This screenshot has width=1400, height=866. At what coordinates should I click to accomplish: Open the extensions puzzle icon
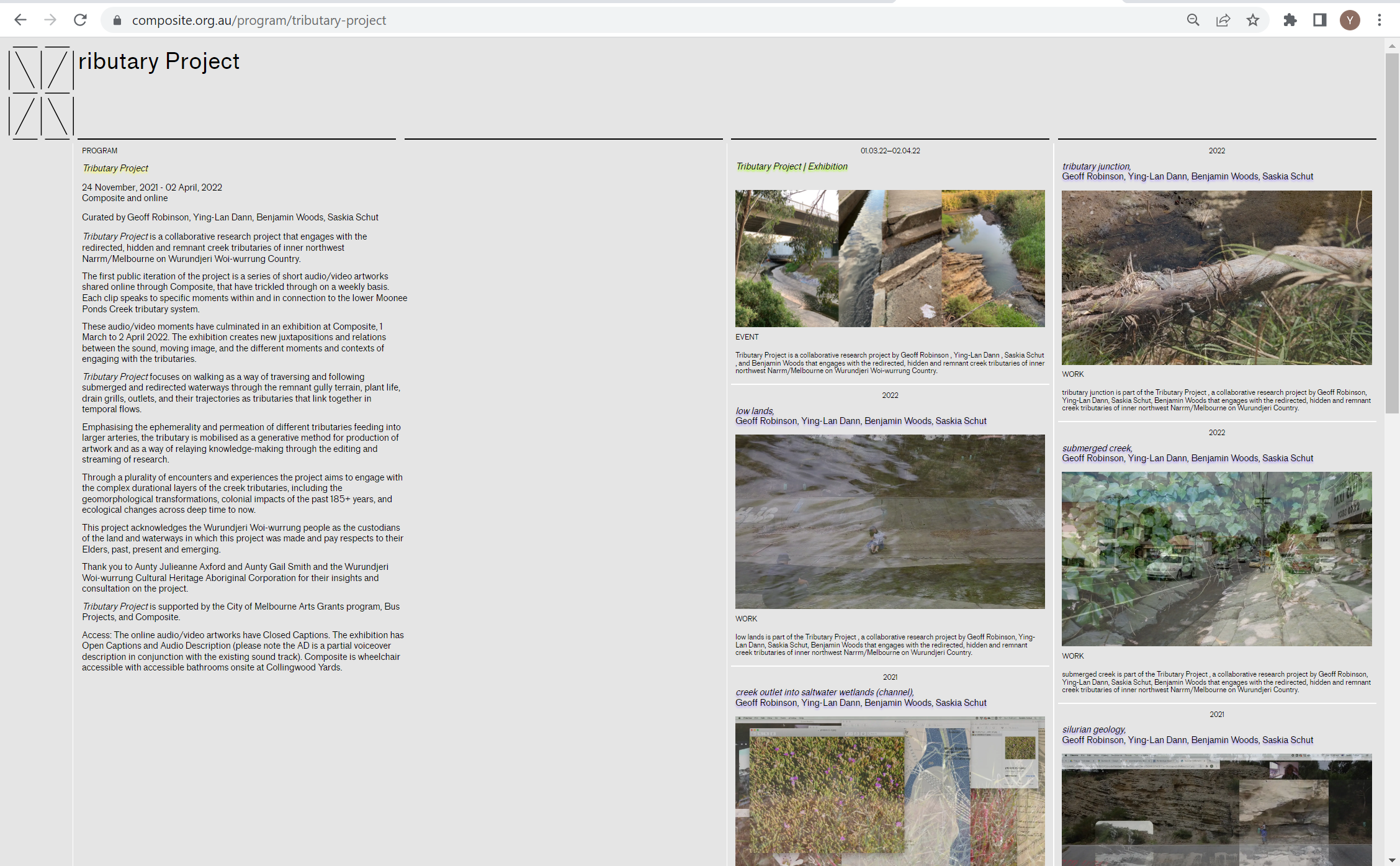tap(1290, 20)
